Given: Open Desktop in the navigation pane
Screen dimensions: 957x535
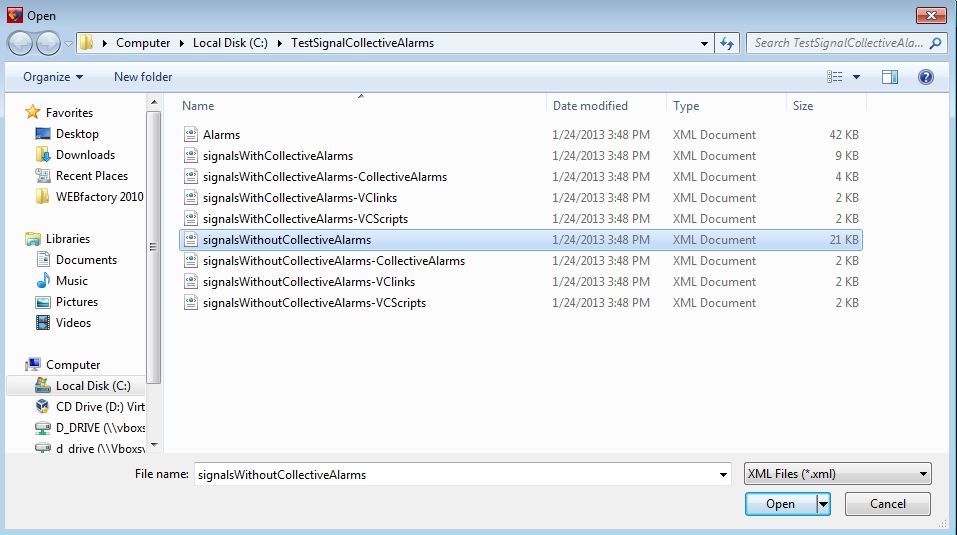Looking at the screenshot, I should [x=67, y=134].
